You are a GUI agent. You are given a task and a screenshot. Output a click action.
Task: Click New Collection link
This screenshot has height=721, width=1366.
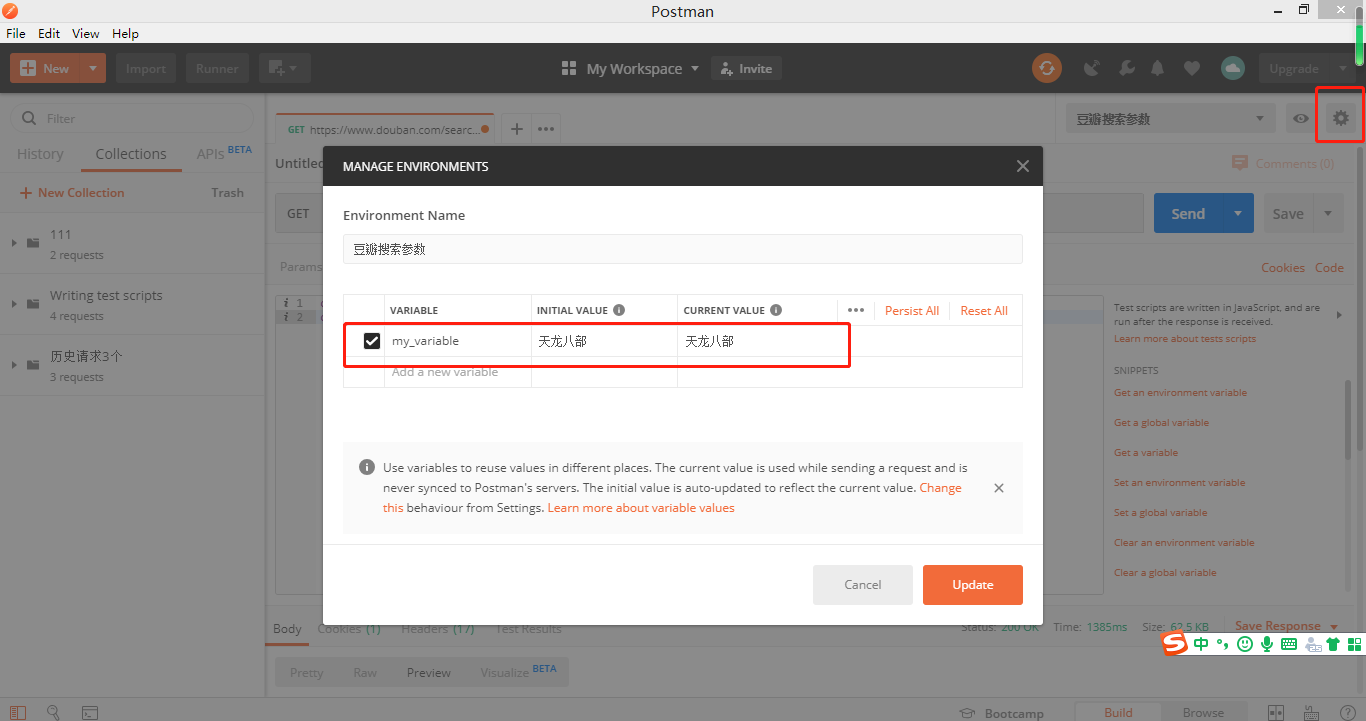[72, 193]
